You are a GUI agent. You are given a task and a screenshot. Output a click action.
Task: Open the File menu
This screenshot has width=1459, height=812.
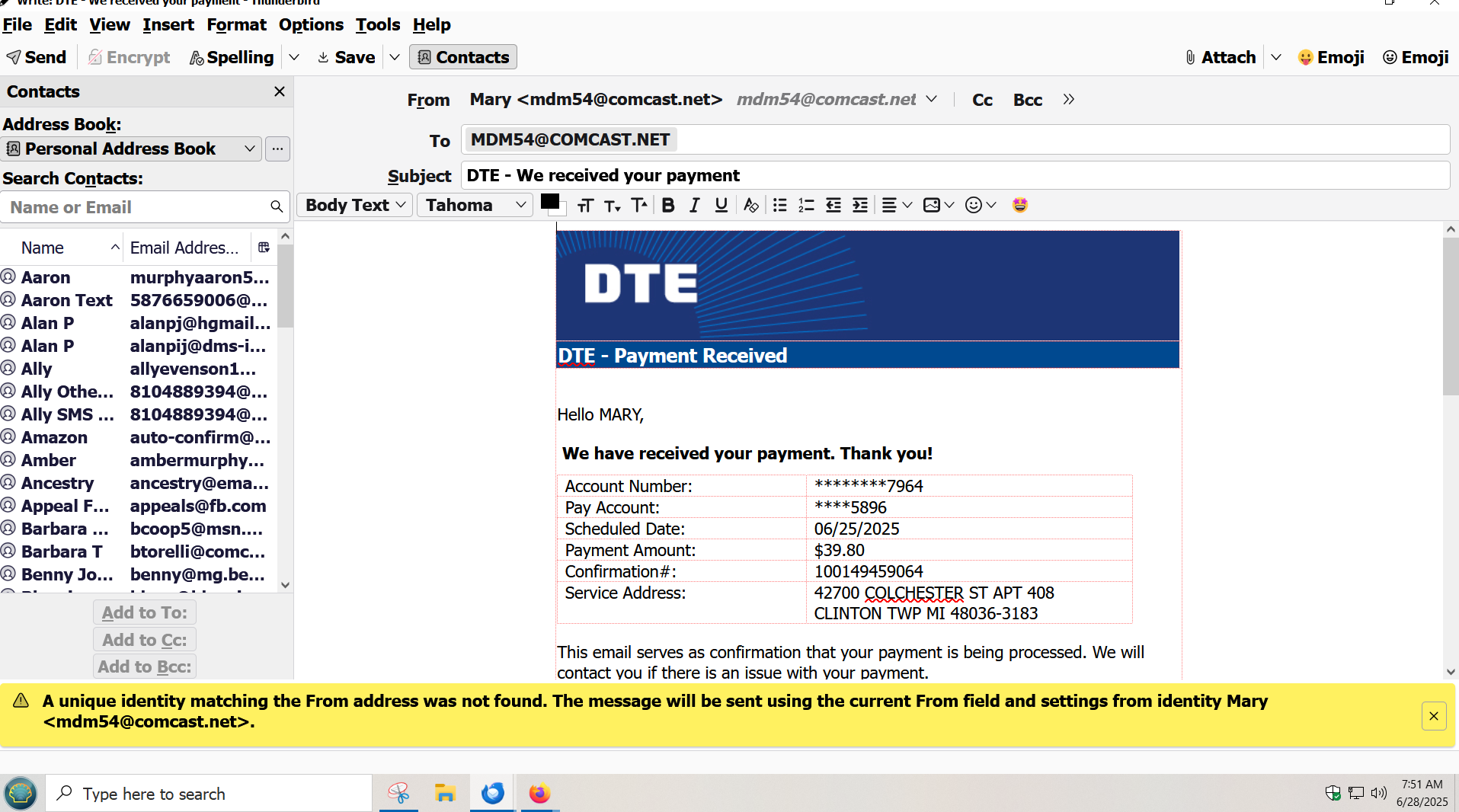point(18,24)
